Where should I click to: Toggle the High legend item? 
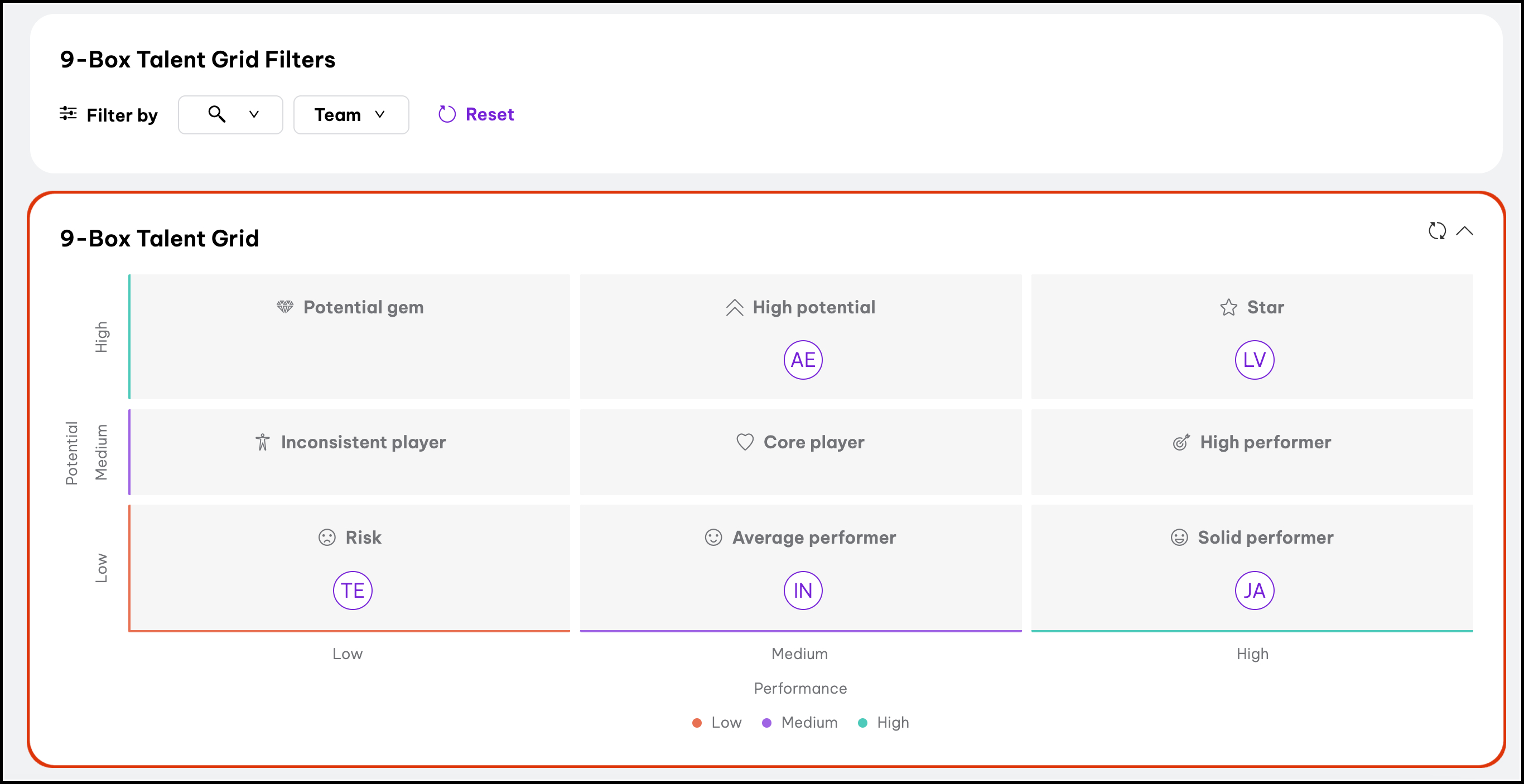pos(883,723)
